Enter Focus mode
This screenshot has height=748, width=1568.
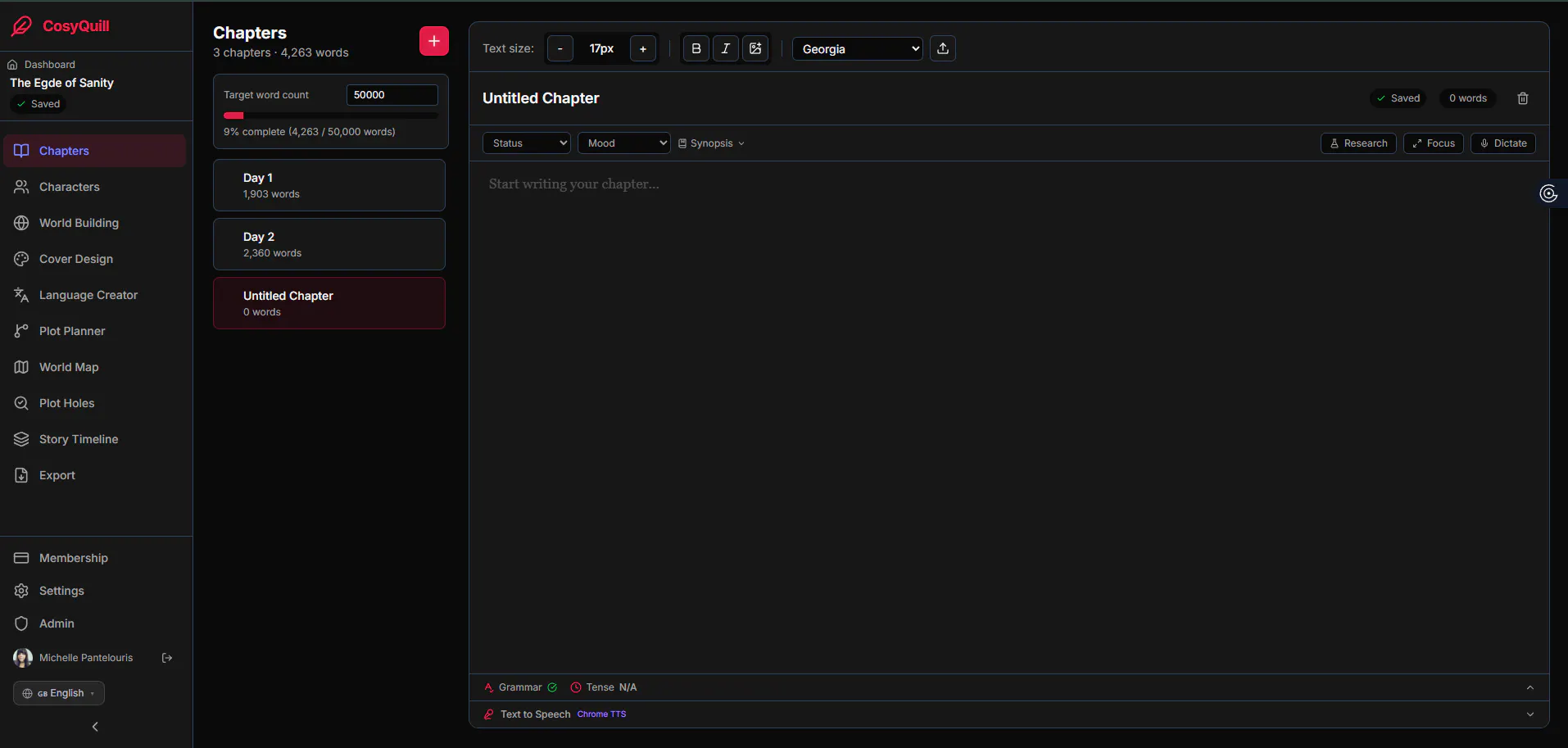click(x=1434, y=143)
